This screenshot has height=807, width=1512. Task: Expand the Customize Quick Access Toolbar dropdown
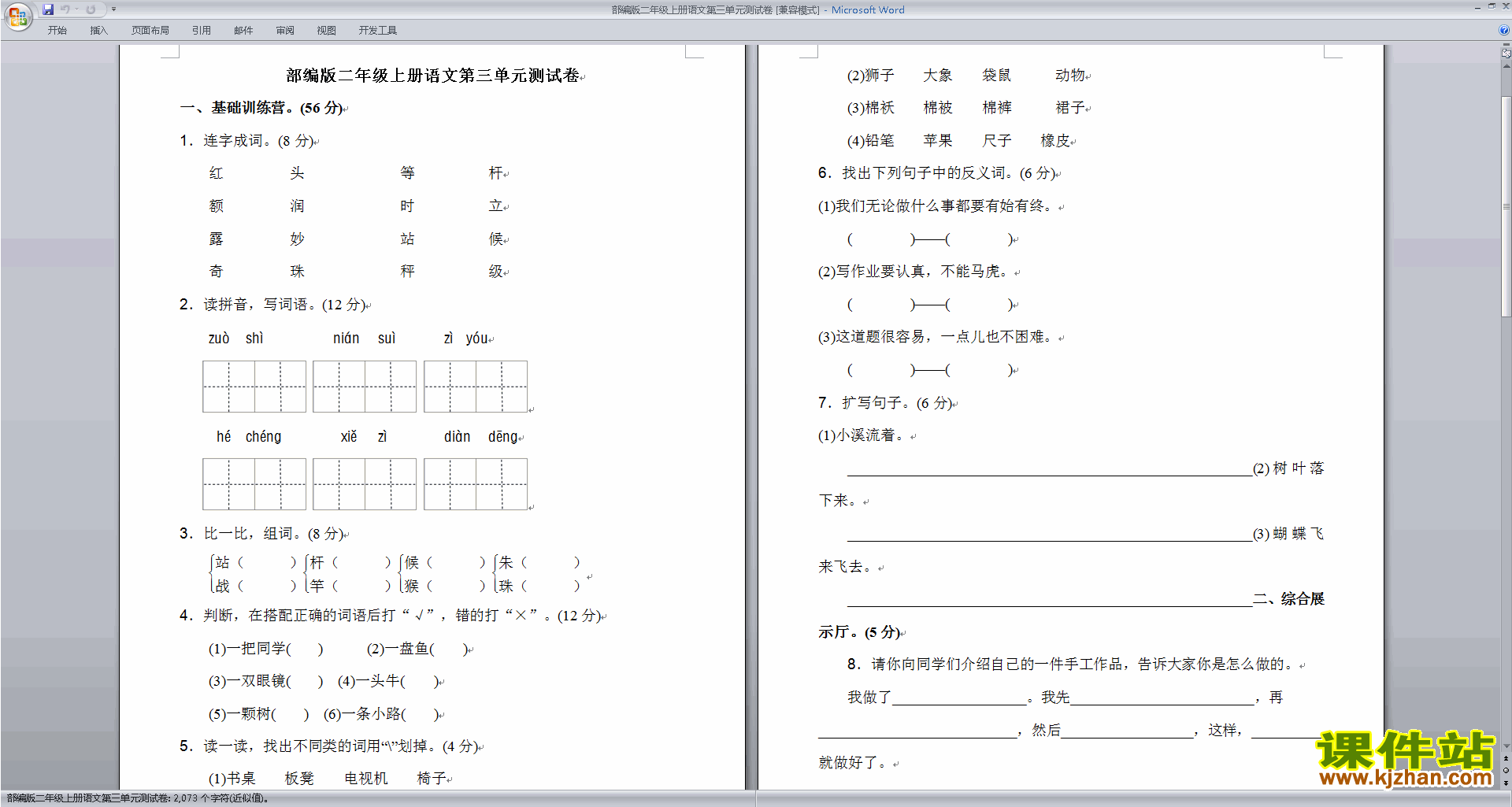pyautogui.click(x=113, y=9)
